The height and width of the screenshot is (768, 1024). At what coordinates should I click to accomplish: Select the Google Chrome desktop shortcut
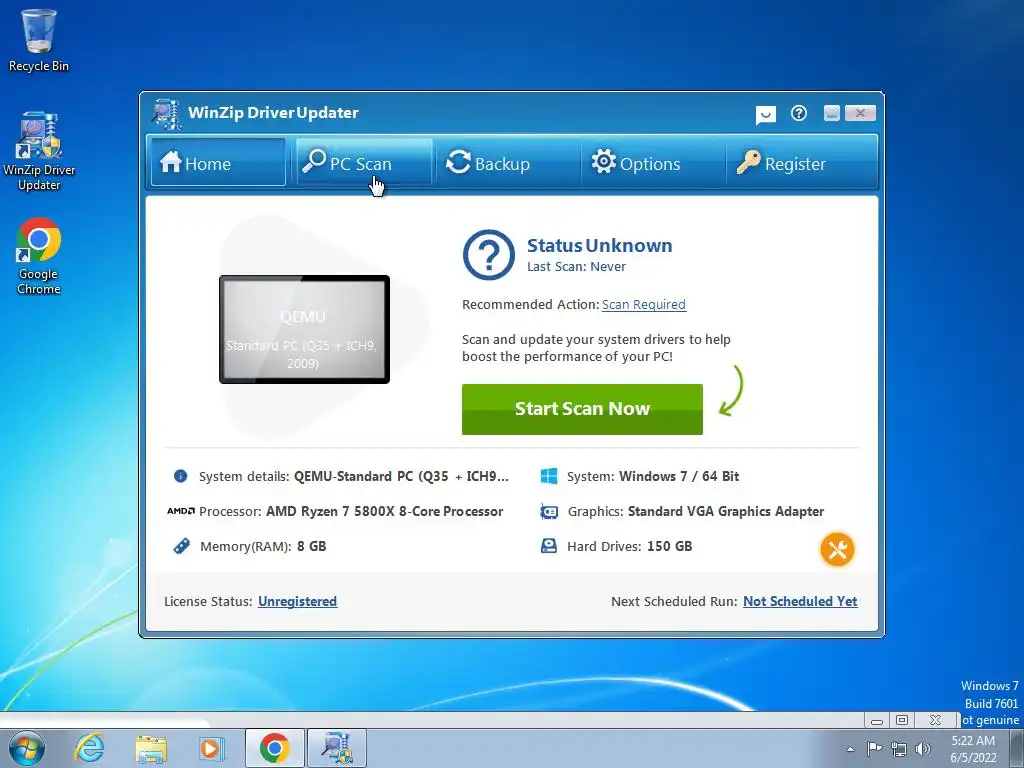click(39, 257)
